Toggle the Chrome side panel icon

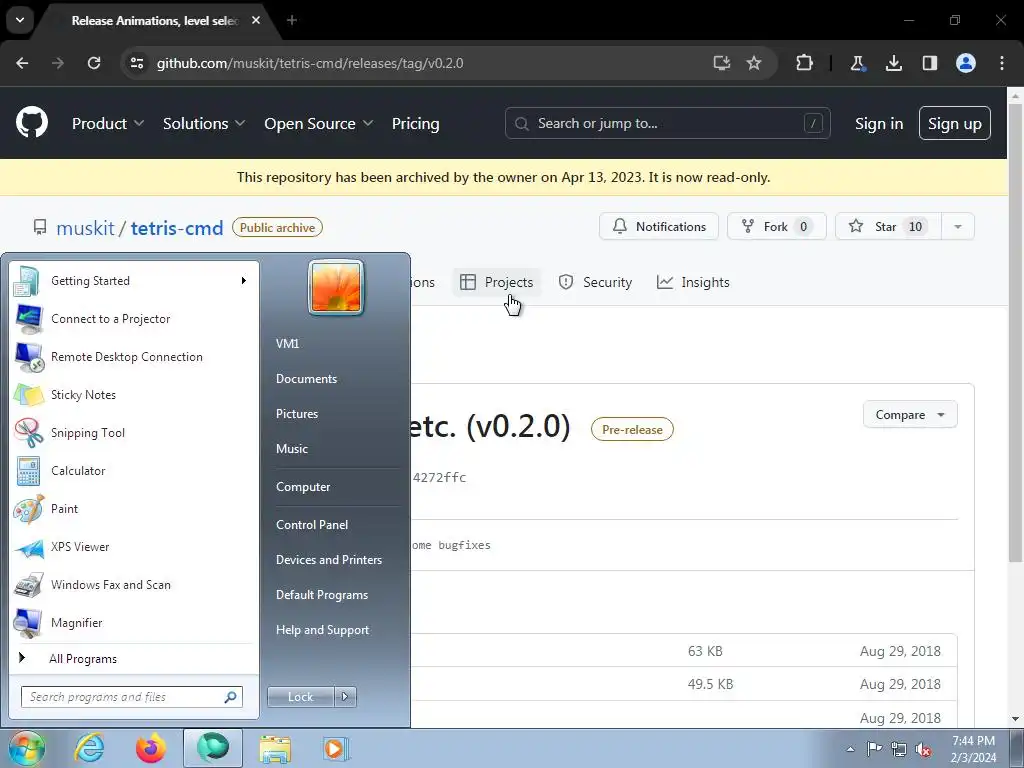[929, 63]
